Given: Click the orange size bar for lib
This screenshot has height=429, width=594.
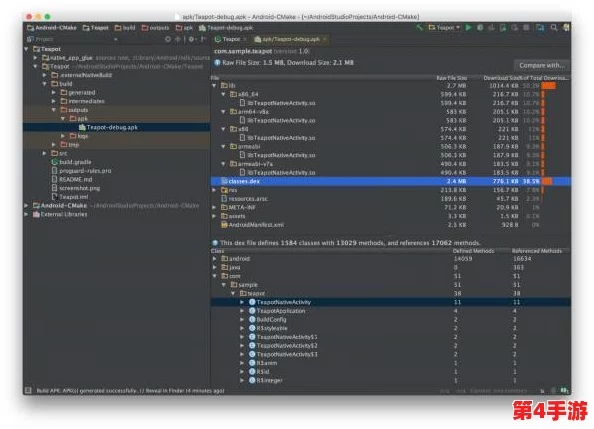Looking at the screenshot, I should [549, 86].
